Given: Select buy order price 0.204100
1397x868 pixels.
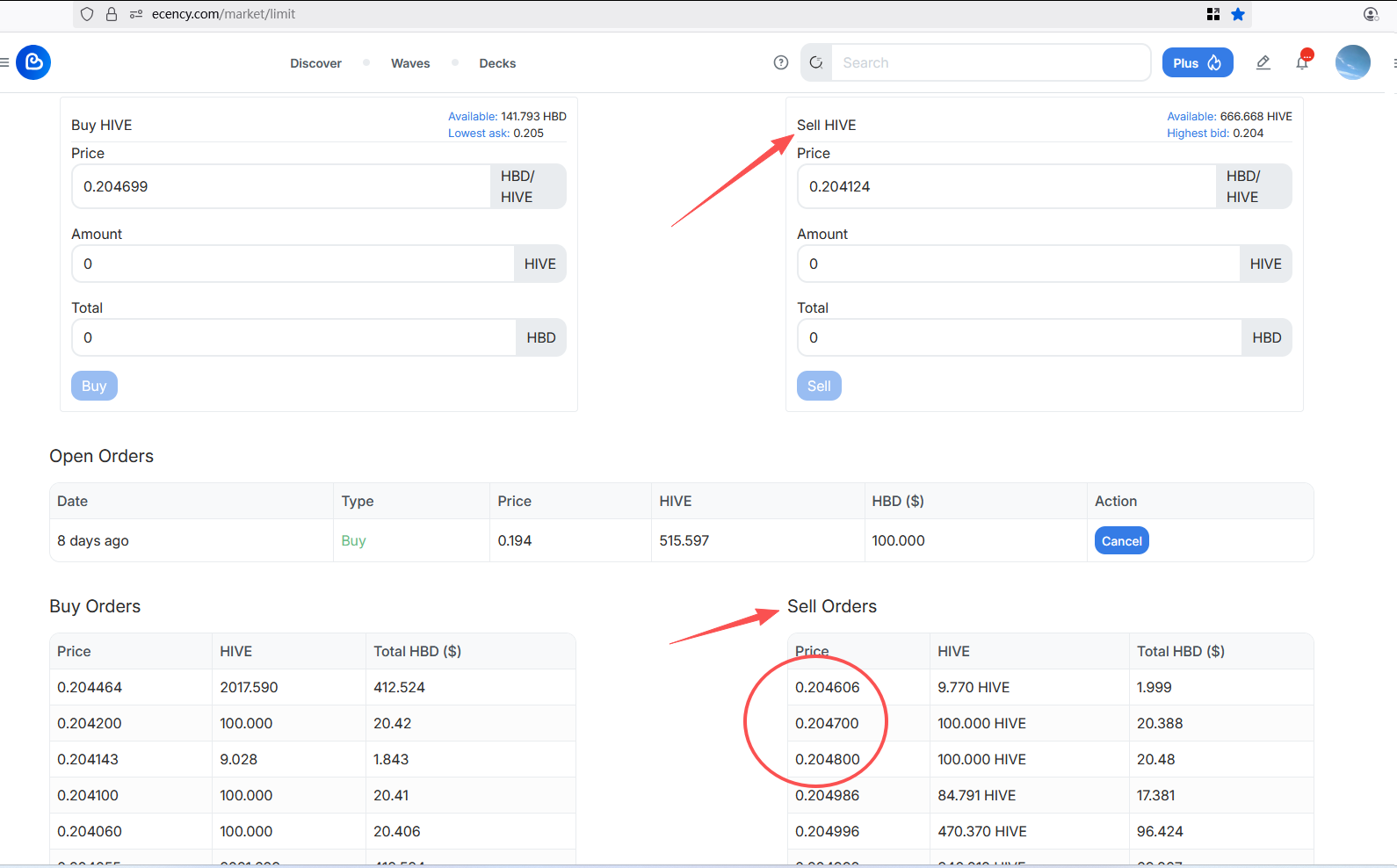Looking at the screenshot, I should point(90,795).
